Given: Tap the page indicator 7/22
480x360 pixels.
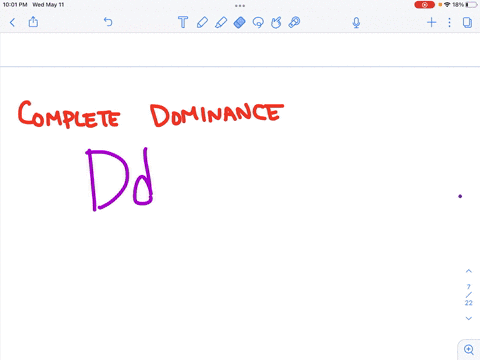Looking at the screenshot, I should point(469,295).
